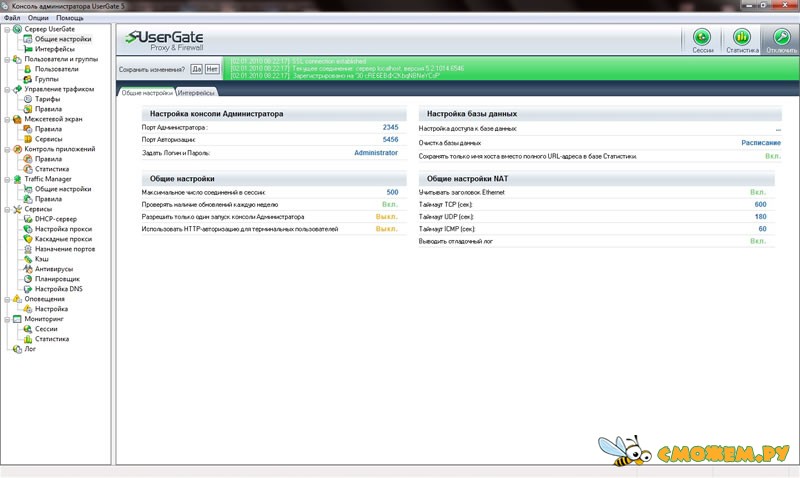This screenshot has width=800, height=478.
Task: Confirm saving changes with Да button
Action: coord(196,69)
